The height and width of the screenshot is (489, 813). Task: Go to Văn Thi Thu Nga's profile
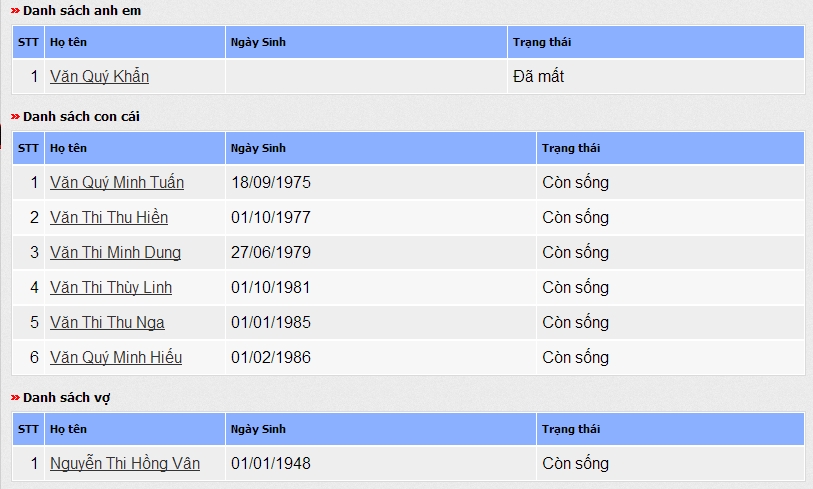[107, 322]
